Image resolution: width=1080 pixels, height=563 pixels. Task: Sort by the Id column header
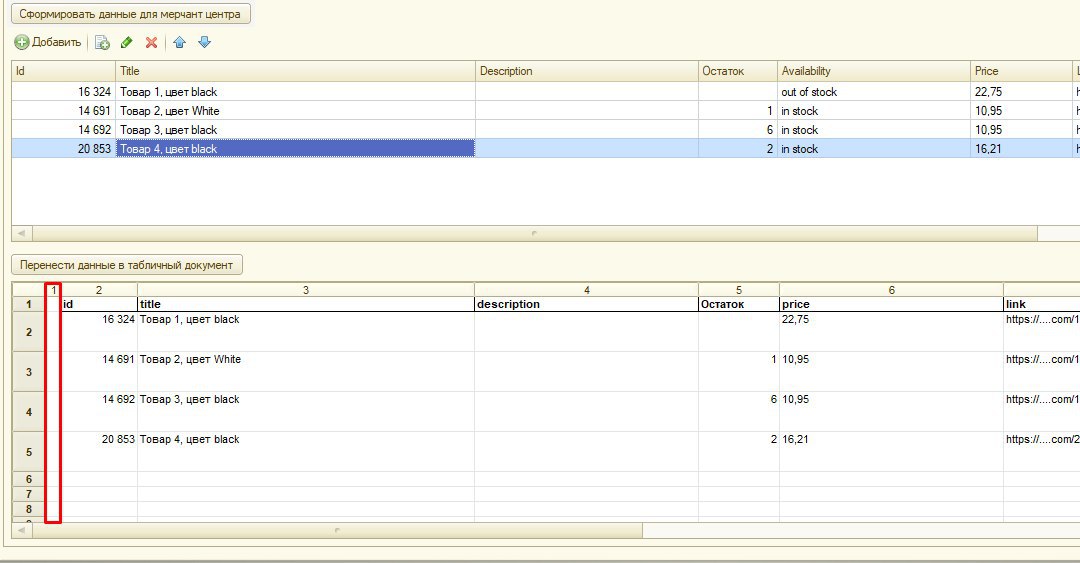click(63, 71)
